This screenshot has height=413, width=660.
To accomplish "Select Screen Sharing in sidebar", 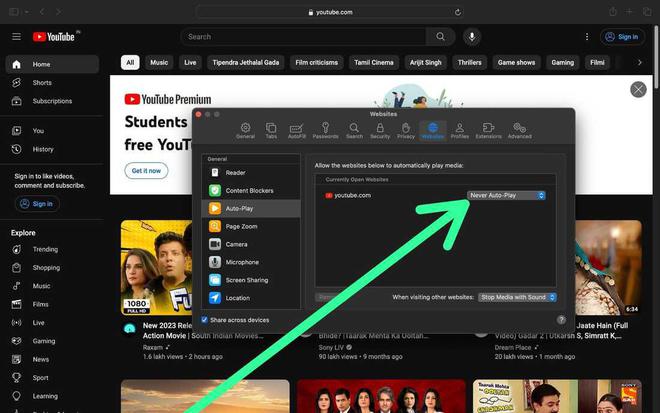I will tap(251, 280).
